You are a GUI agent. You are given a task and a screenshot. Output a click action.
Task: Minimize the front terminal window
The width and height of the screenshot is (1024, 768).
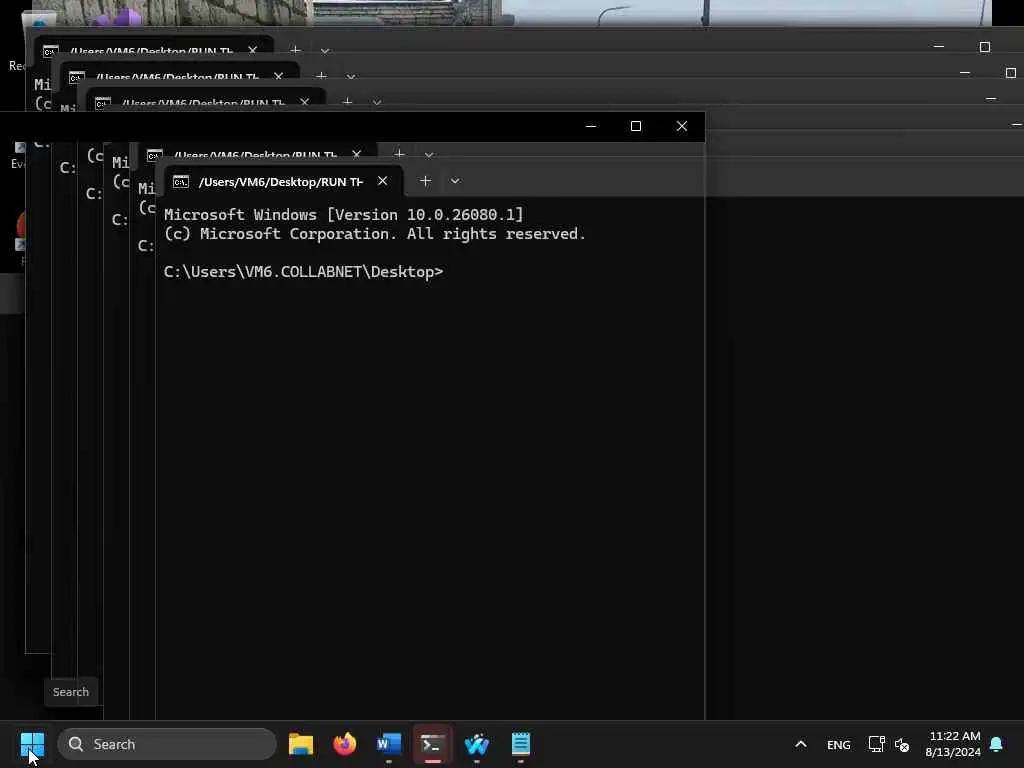[591, 126]
